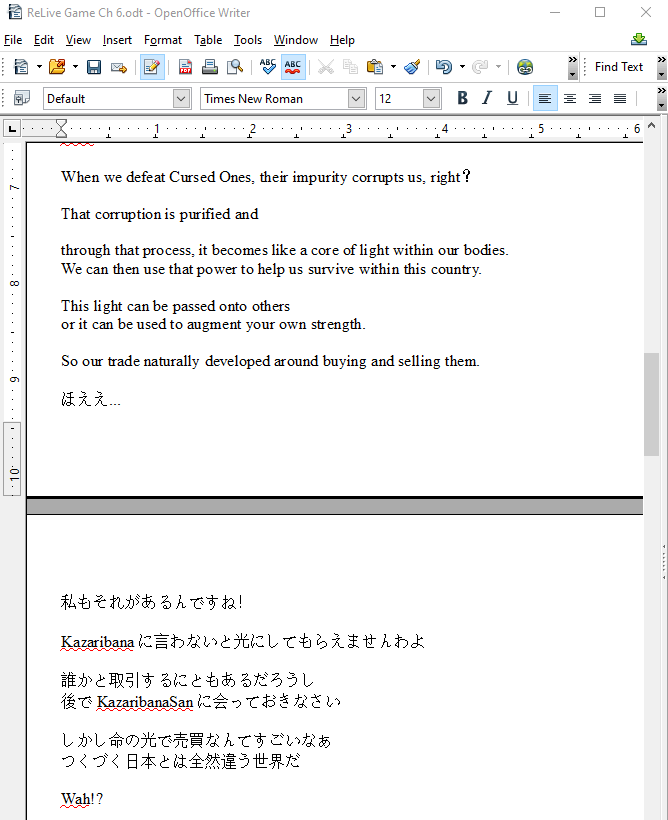Open Page Preview

pyautogui.click(x=235, y=67)
